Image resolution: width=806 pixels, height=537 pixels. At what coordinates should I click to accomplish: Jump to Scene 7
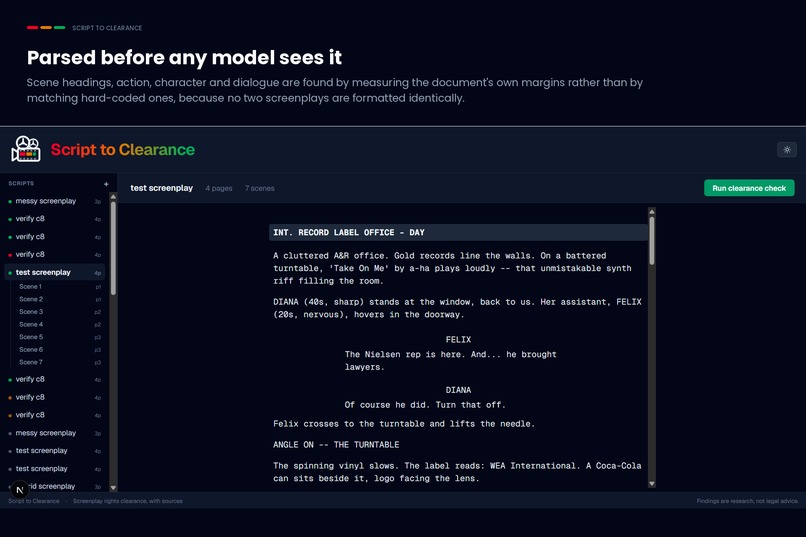[59, 362]
